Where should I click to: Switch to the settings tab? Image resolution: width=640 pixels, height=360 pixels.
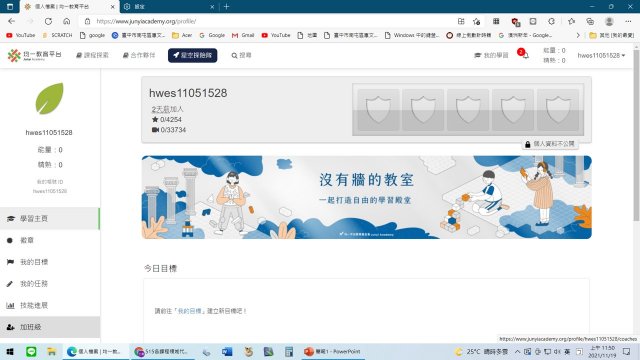[169, 7]
